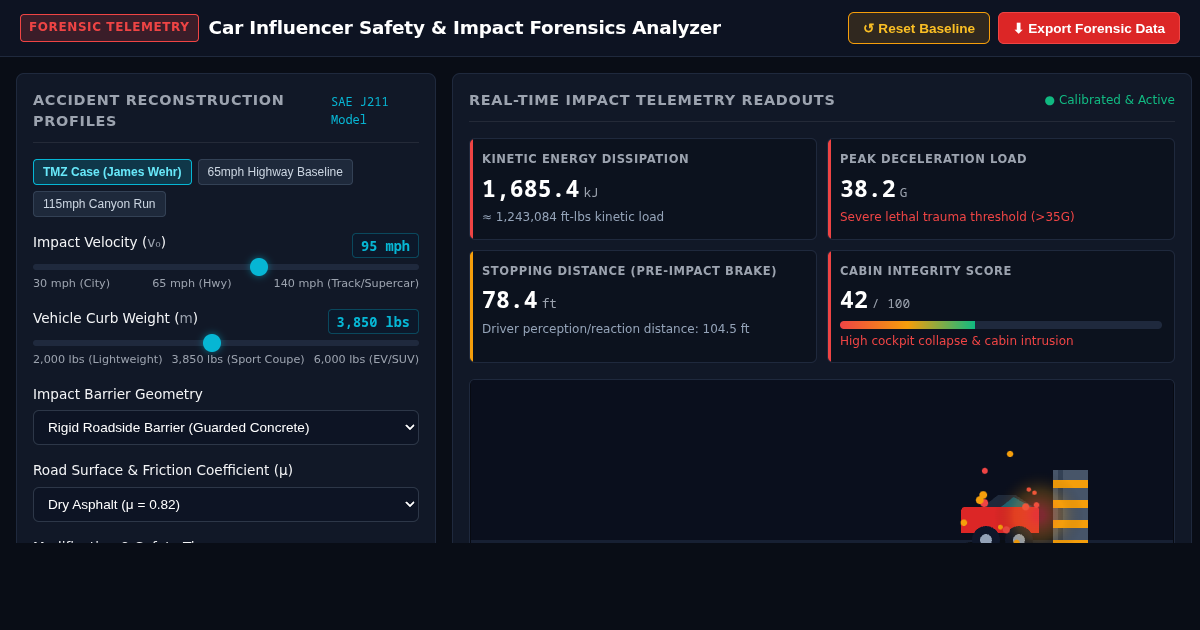Choose the 115mph Canyon Run profile
Image resolution: width=1200 pixels, height=630 pixels.
[x=99, y=204]
